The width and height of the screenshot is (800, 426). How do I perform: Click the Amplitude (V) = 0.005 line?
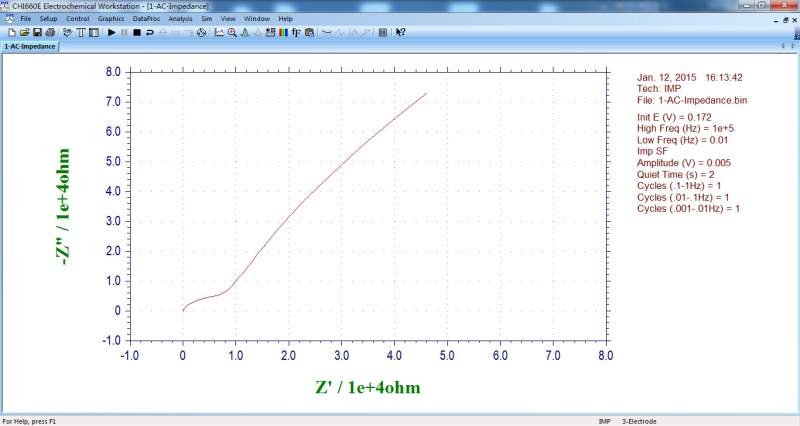[x=684, y=163]
